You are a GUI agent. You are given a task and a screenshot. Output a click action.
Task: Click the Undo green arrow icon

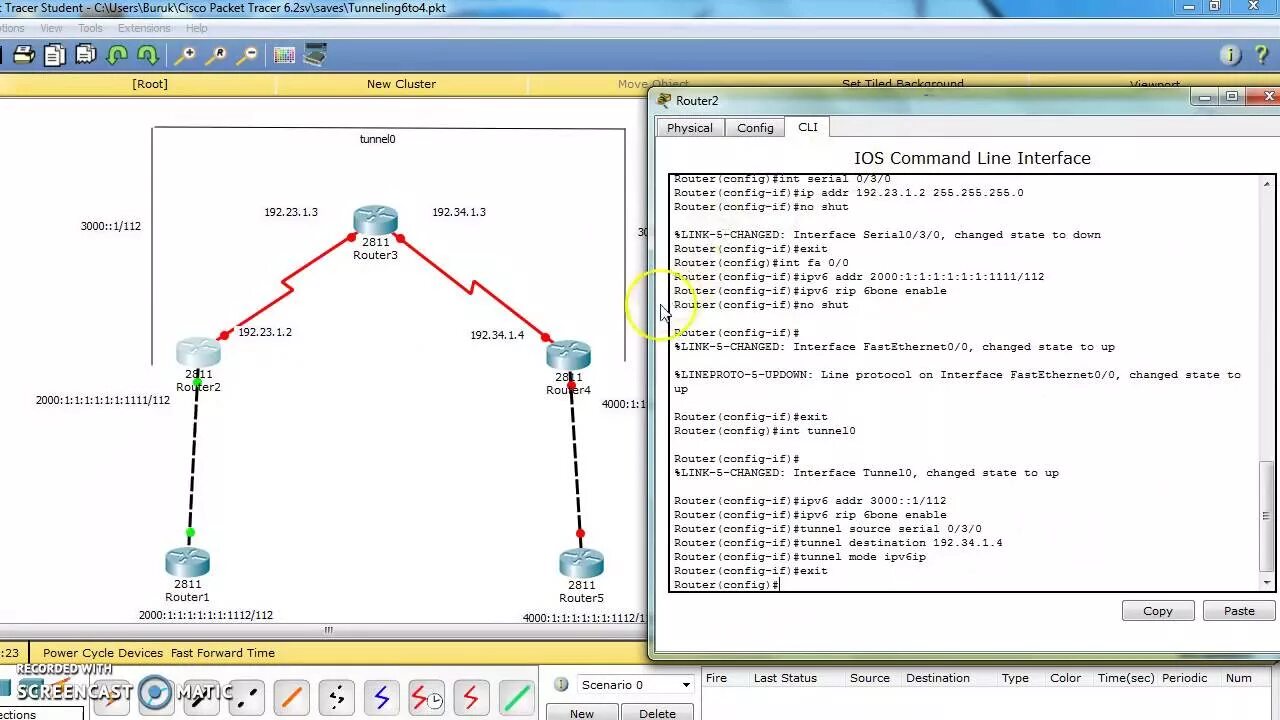(x=117, y=55)
